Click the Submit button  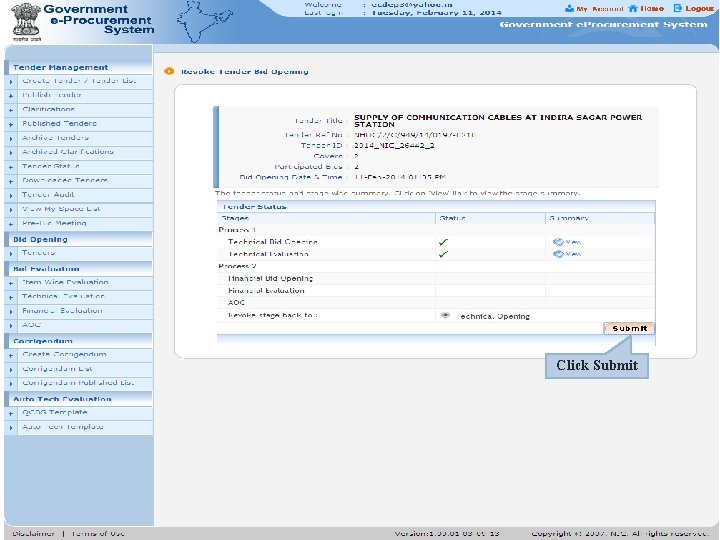pyautogui.click(x=629, y=328)
